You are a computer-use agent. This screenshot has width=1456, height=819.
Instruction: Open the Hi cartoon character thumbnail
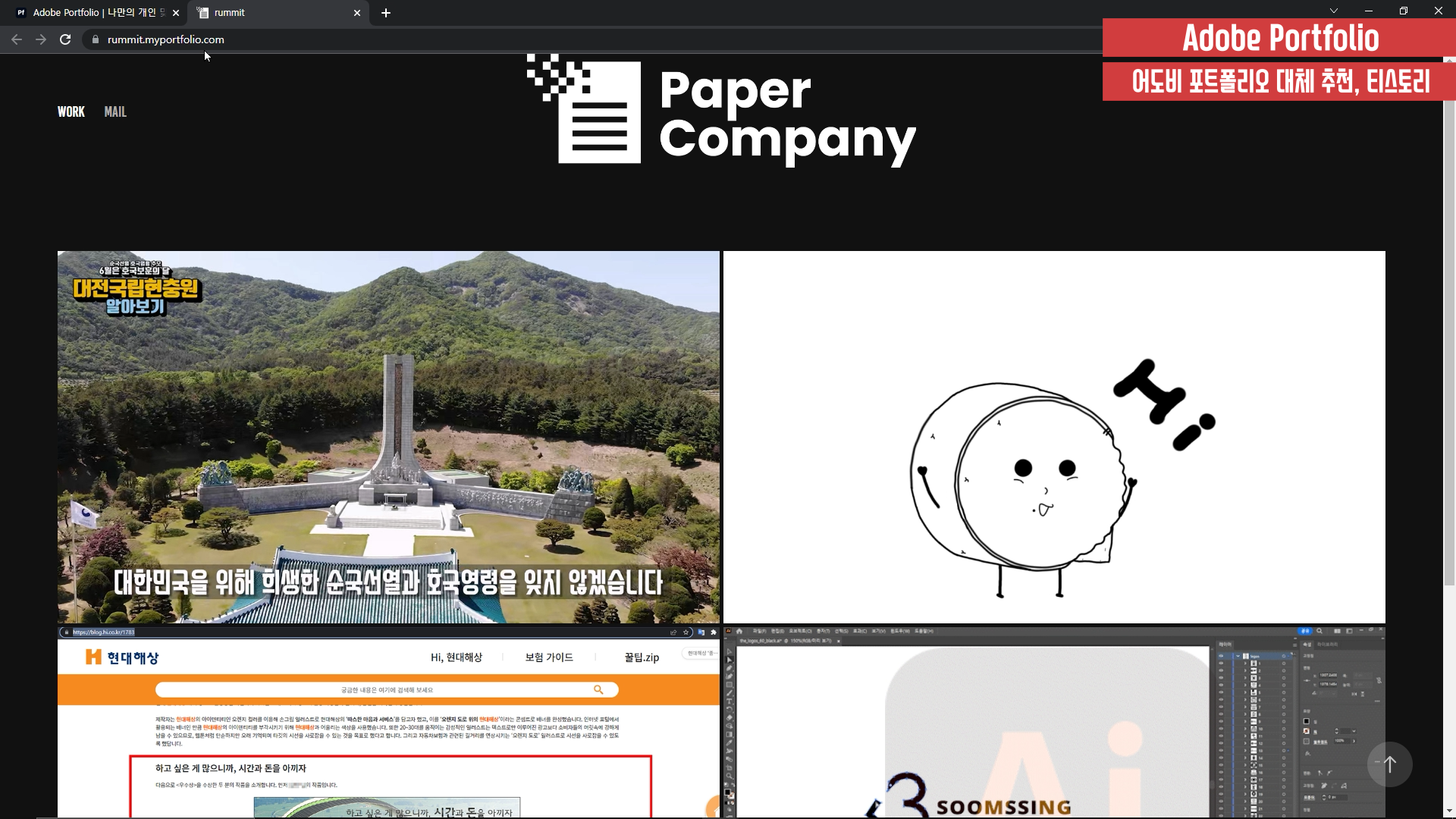pyautogui.click(x=1054, y=437)
